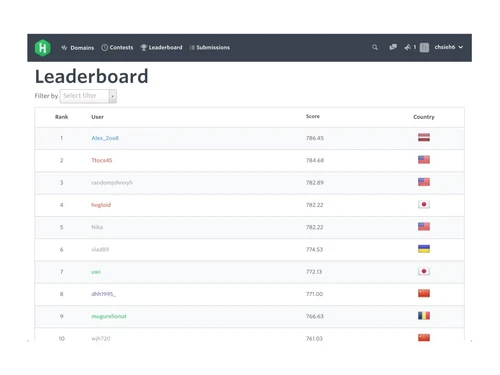The image size is (500, 375).
Task: Select the score 761.03
Action: (x=314, y=338)
